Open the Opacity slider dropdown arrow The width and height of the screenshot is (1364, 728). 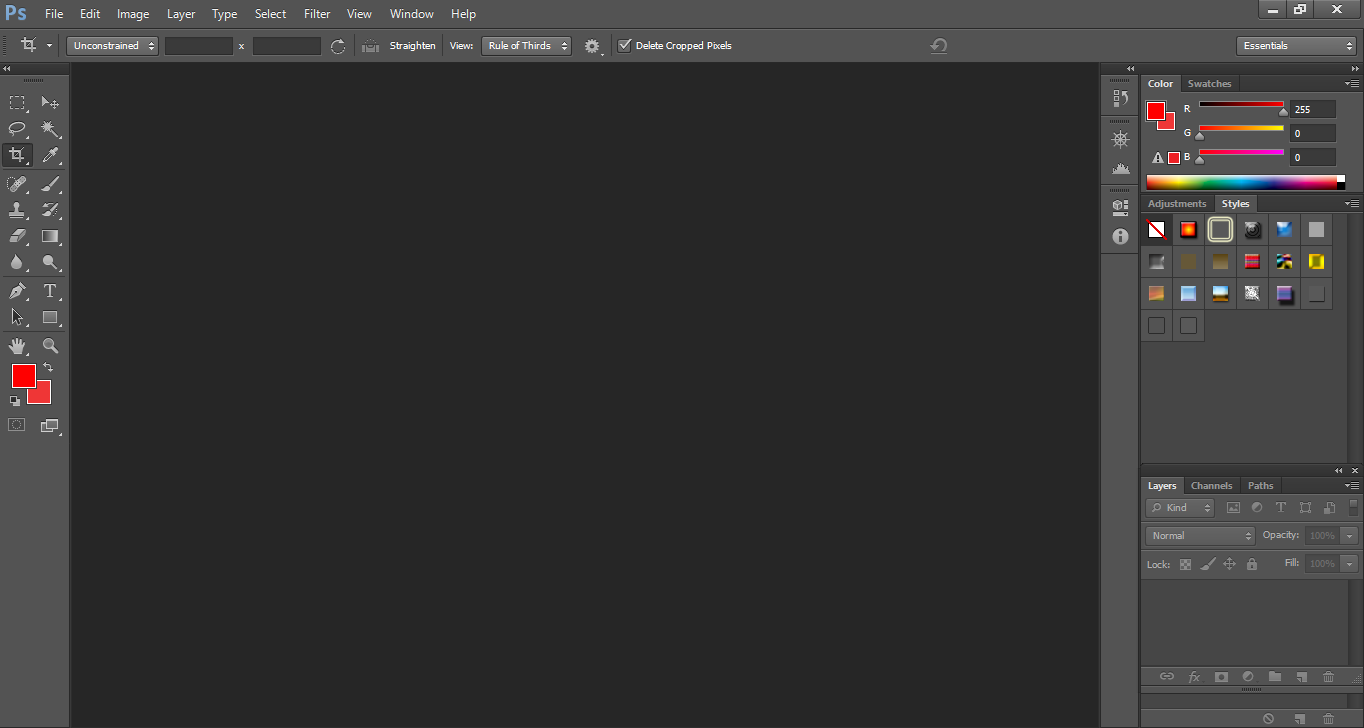click(x=1350, y=536)
